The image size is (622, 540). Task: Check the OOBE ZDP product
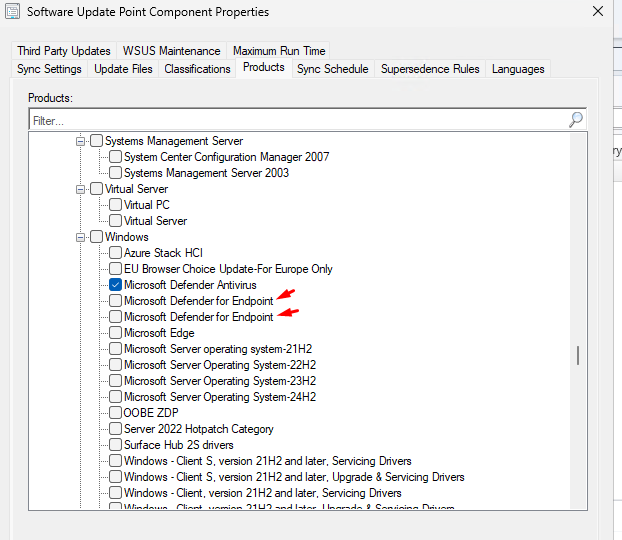[x=115, y=413]
